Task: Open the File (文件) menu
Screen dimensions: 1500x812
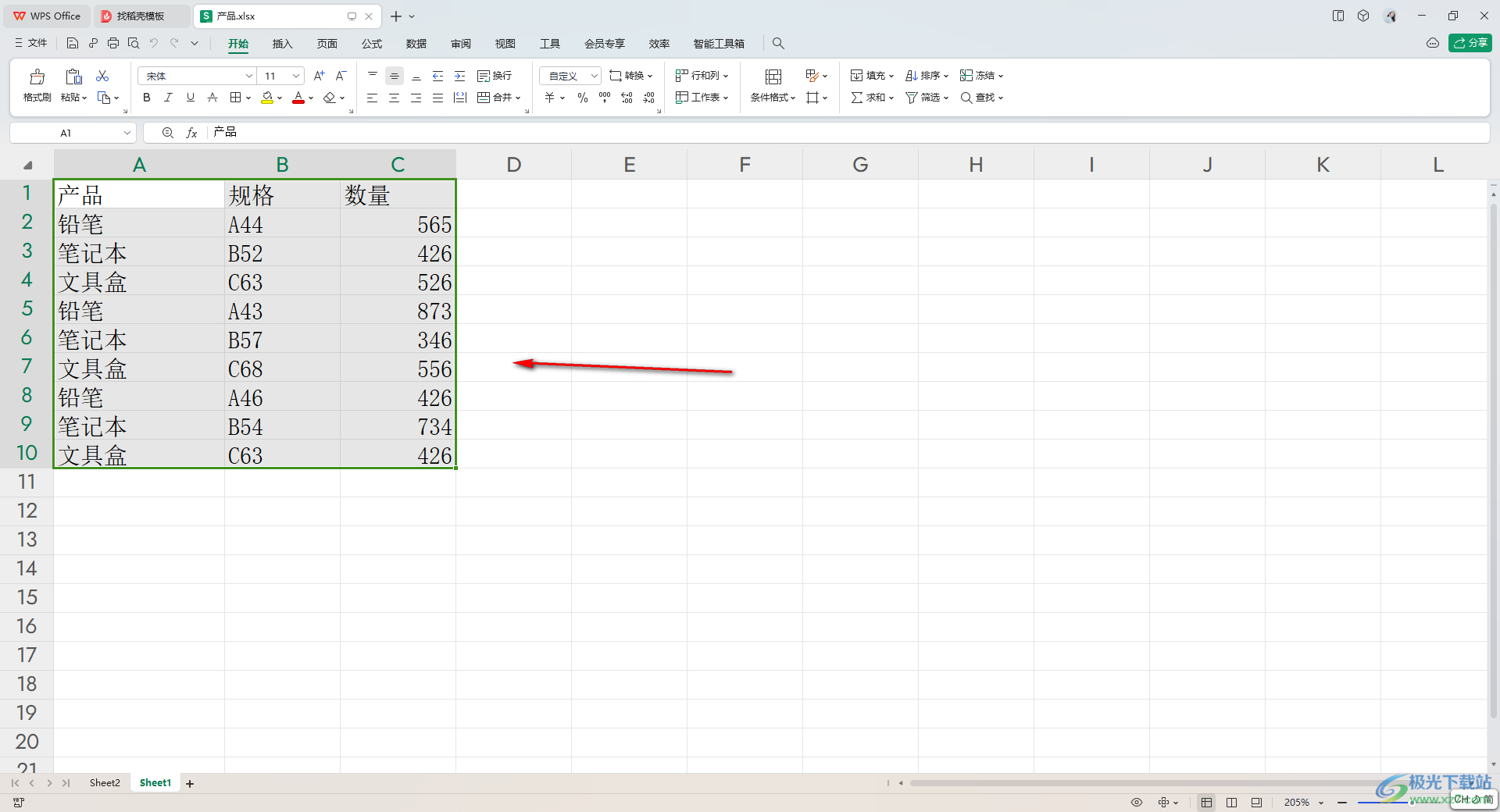Action: coord(31,43)
